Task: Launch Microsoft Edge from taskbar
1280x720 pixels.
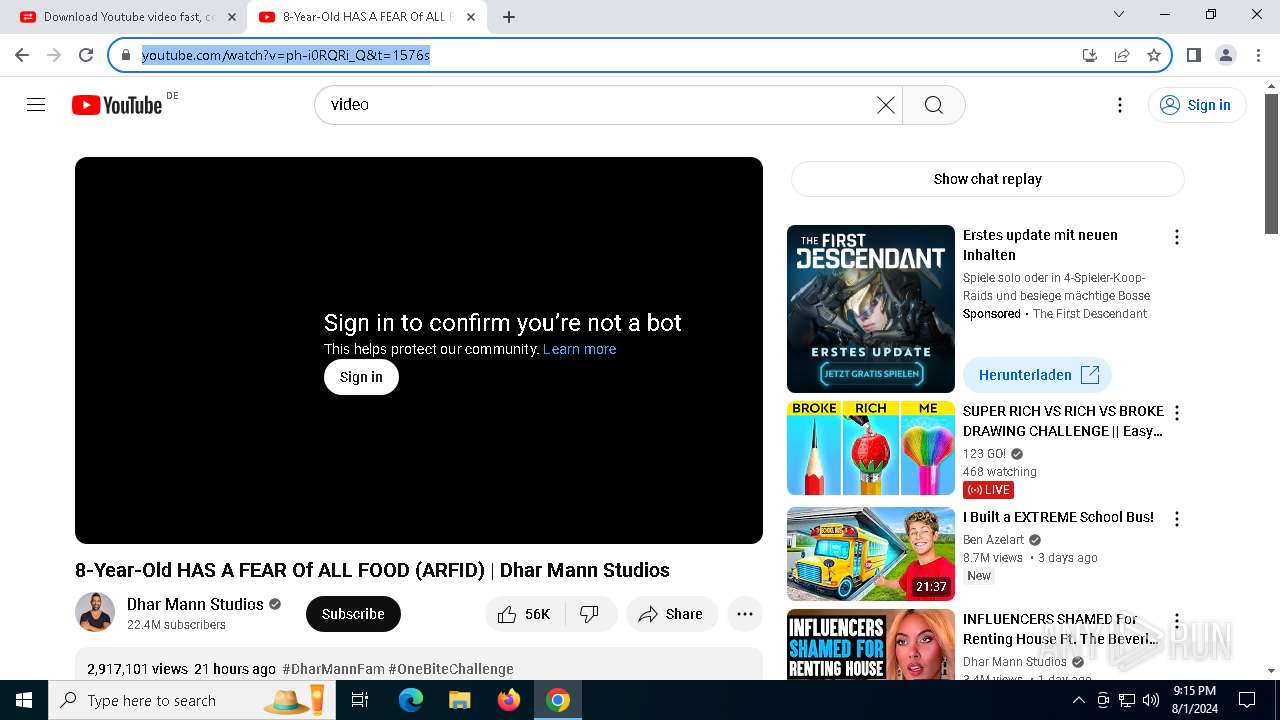Action: pyautogui.click(x=411, y=700)
